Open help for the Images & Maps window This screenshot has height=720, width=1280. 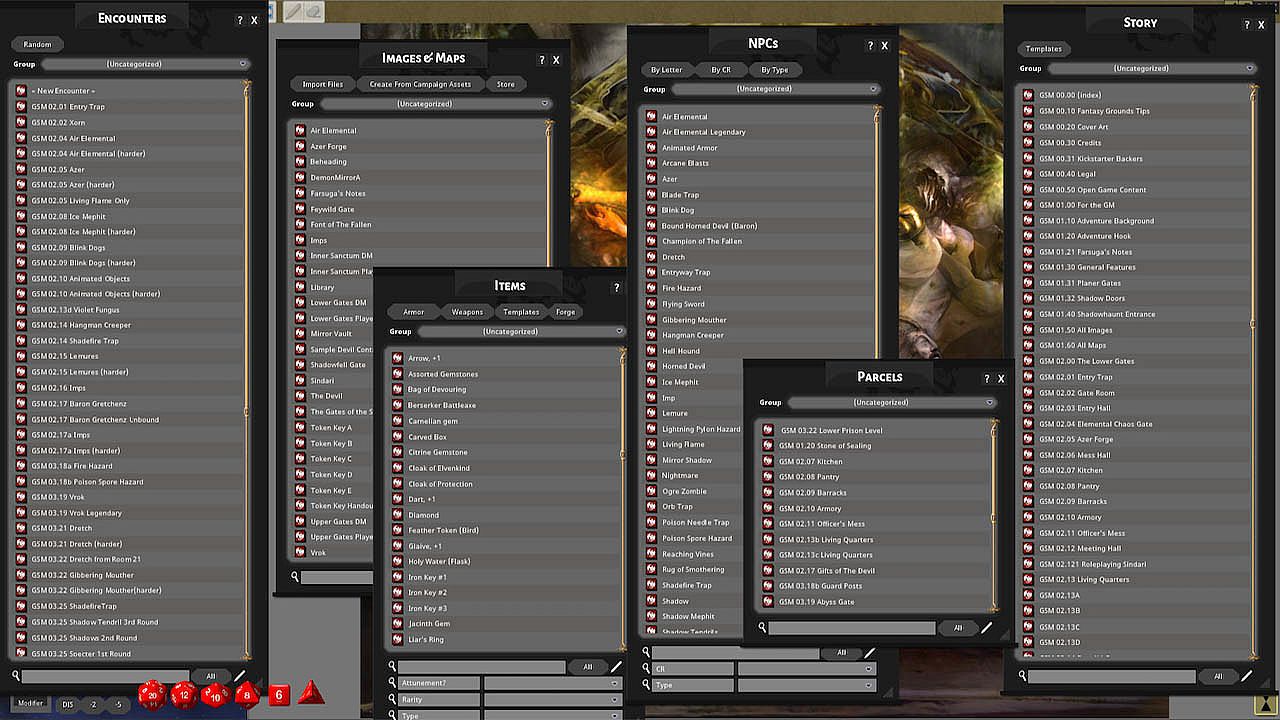(x=542, y=60)
